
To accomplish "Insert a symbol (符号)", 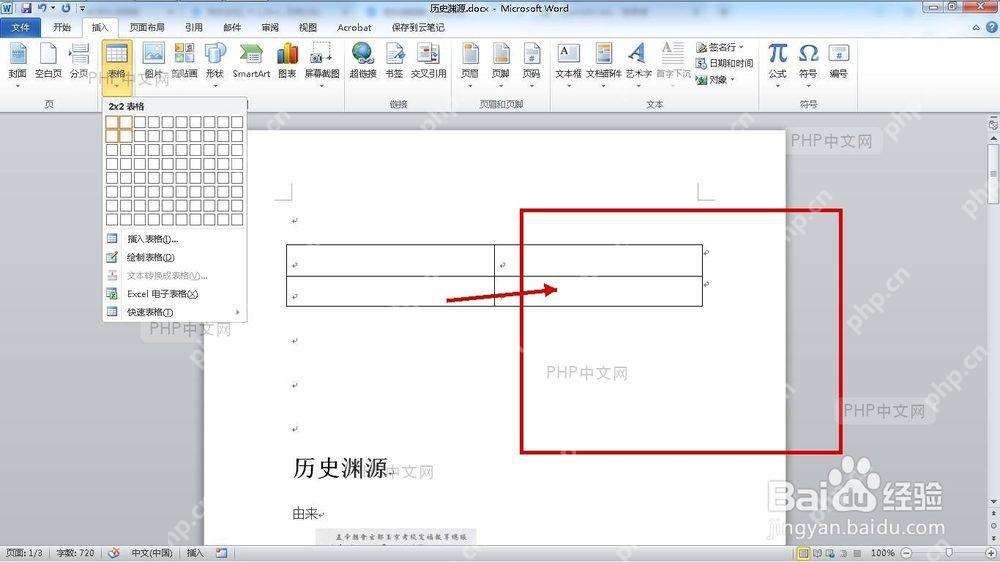I will click(x=808, y=63).
